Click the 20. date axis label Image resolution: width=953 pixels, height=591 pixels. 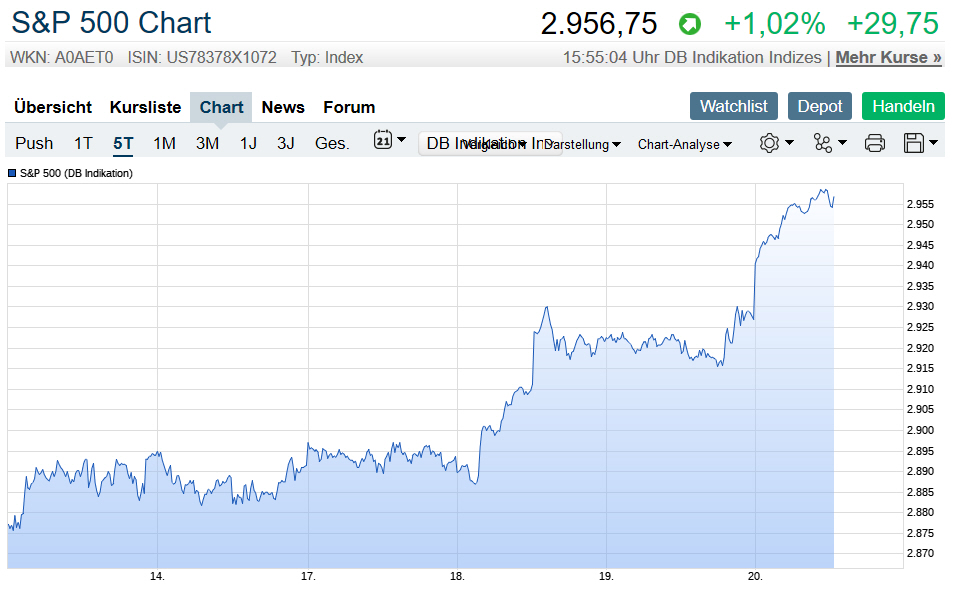coord(755,576)
